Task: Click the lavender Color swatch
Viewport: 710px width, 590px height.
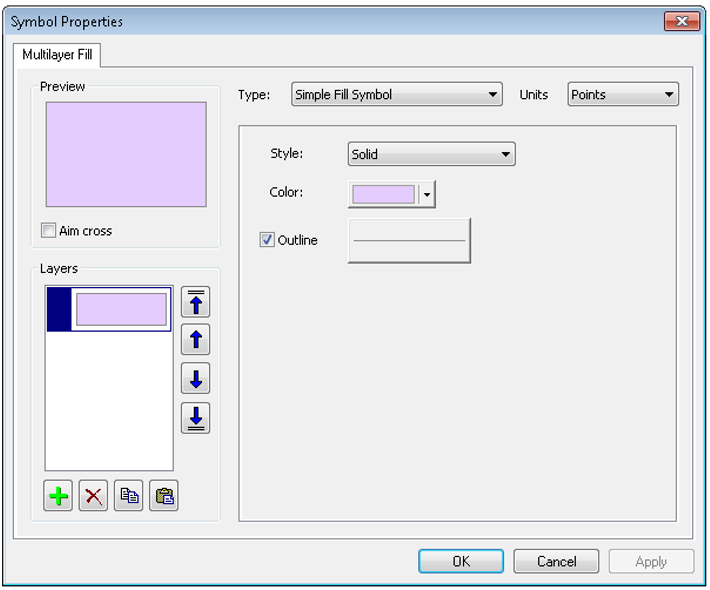Action: pos(383,194)
